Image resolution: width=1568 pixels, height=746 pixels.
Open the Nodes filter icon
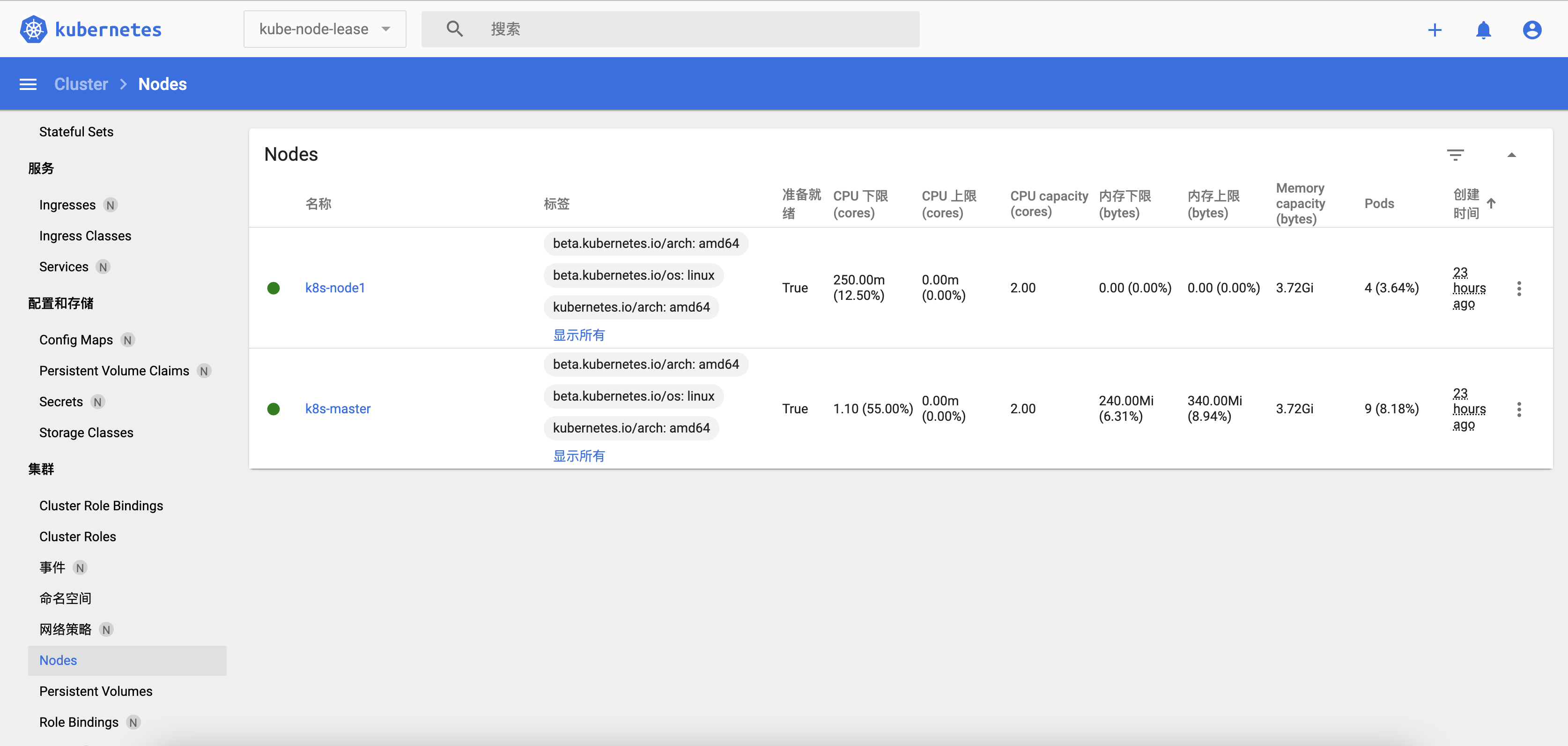(x=1456, y=155)
